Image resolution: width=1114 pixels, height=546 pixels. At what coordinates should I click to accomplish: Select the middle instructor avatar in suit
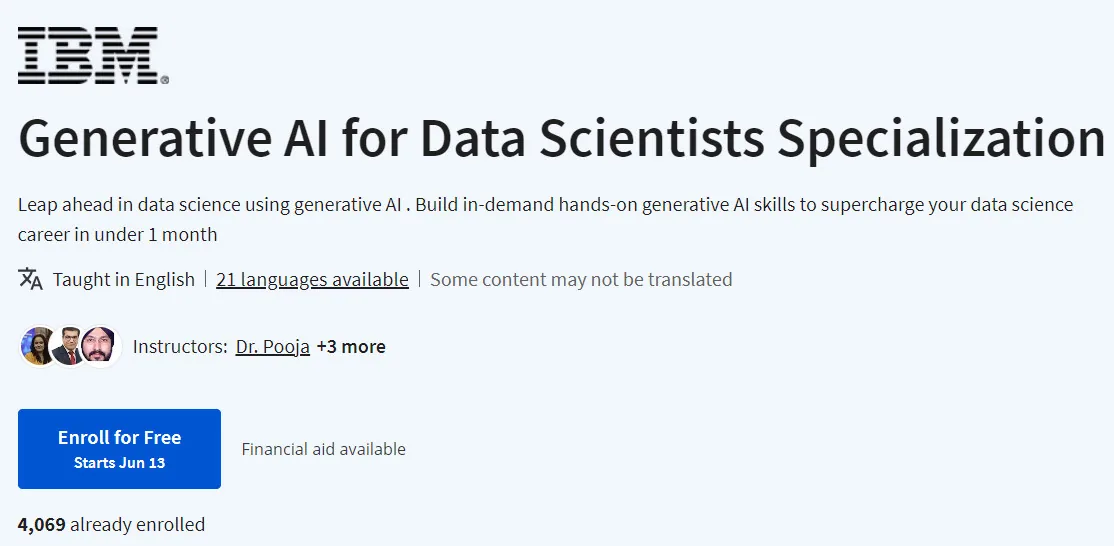click(68, 346)
